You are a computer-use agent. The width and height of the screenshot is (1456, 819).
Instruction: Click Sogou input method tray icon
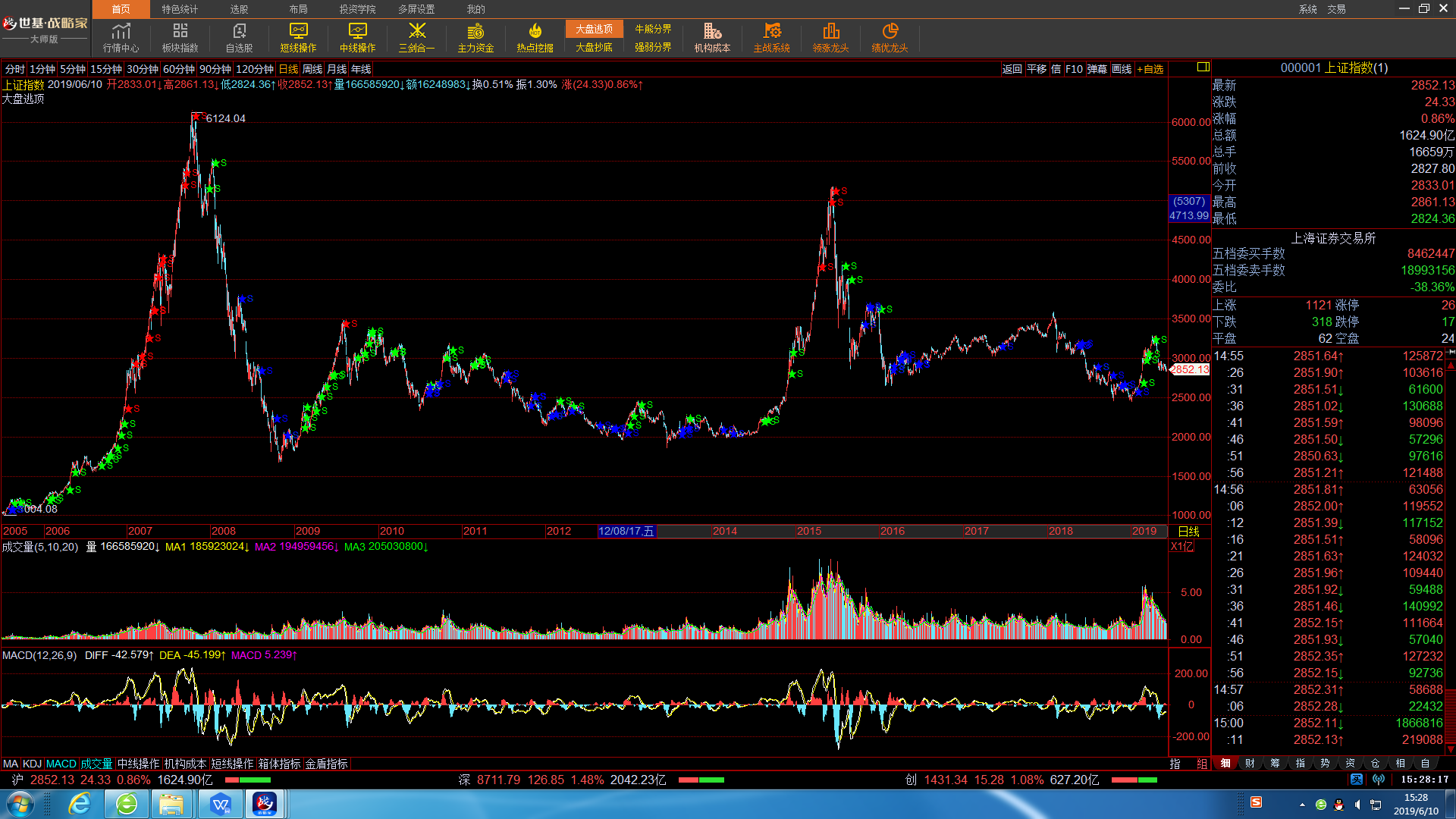pos(1257,802)
